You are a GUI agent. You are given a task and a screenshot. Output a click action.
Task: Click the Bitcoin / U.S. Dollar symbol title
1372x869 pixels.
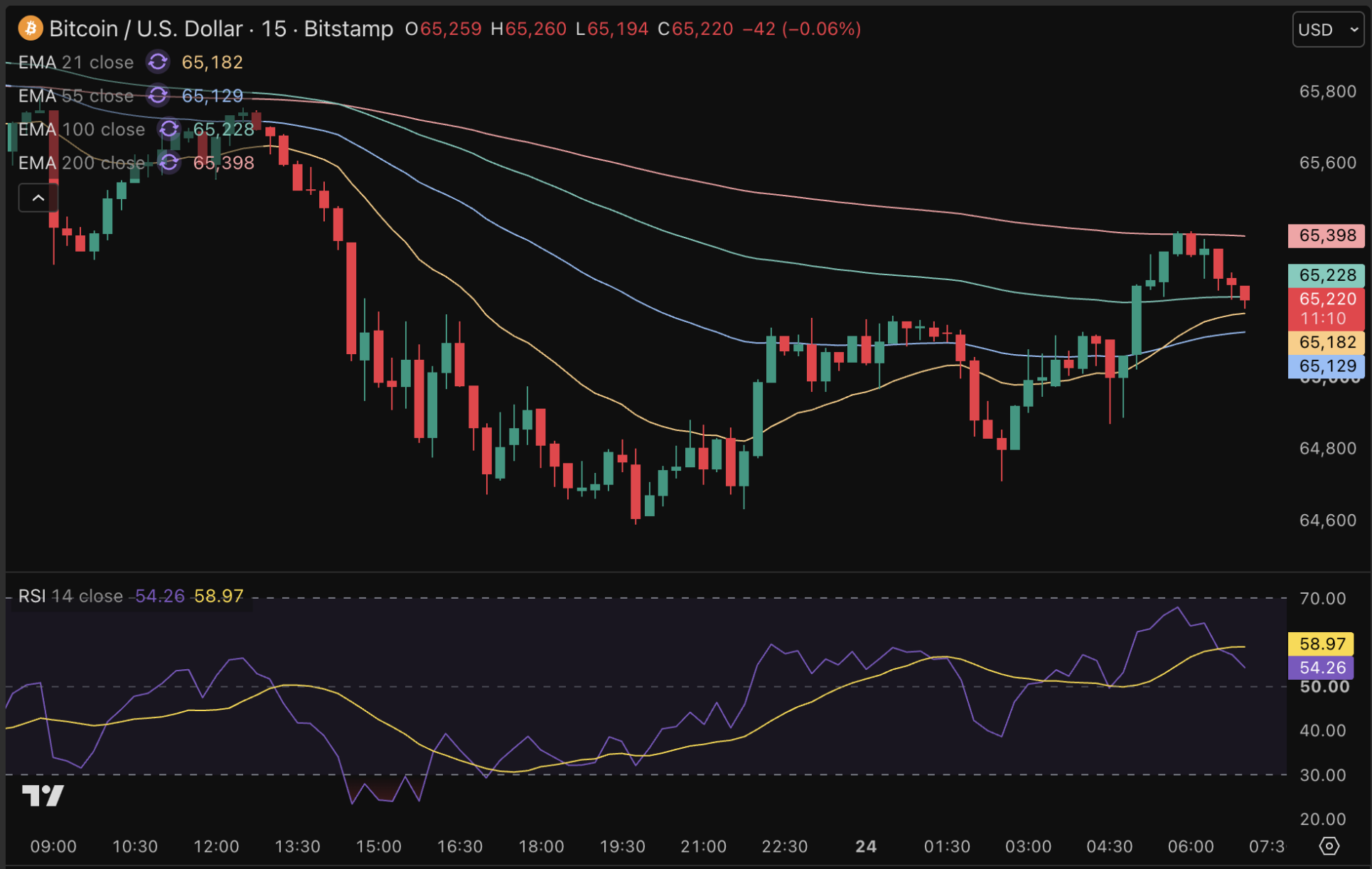[x=146, y=28]
